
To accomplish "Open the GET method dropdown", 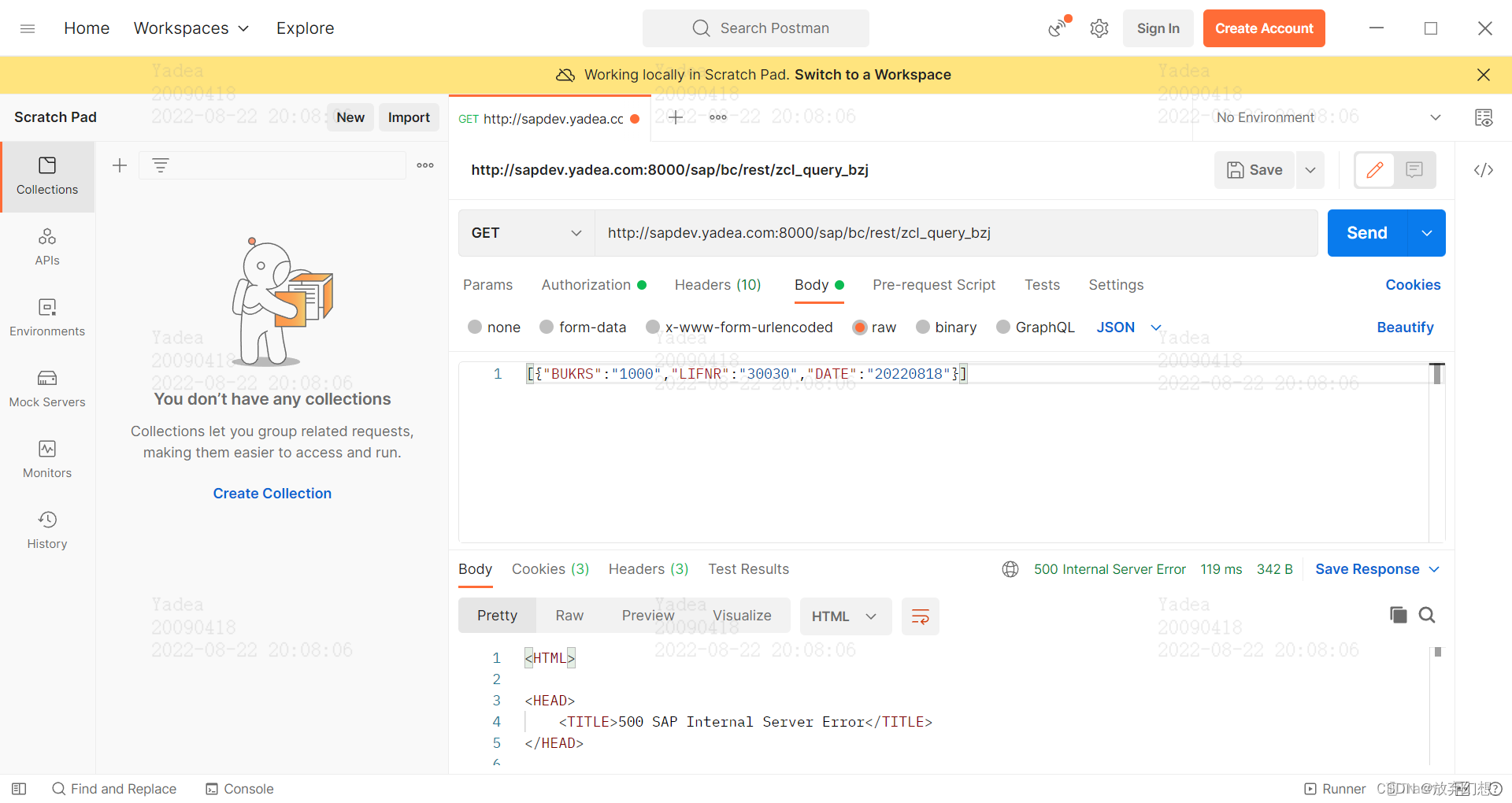I will pyautogui.click(x=526, y=233).
